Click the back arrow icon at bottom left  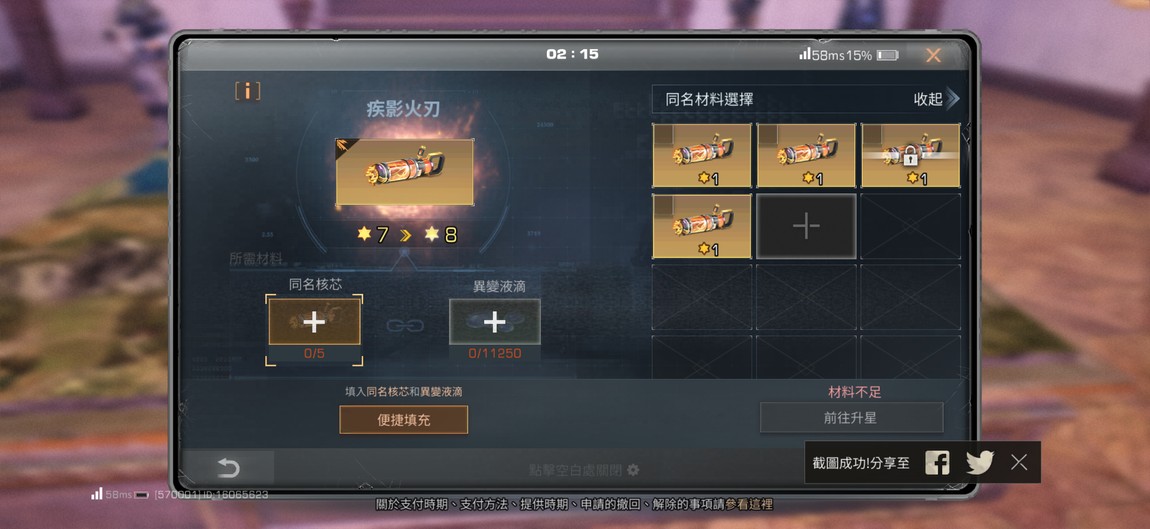pos(228,468)
